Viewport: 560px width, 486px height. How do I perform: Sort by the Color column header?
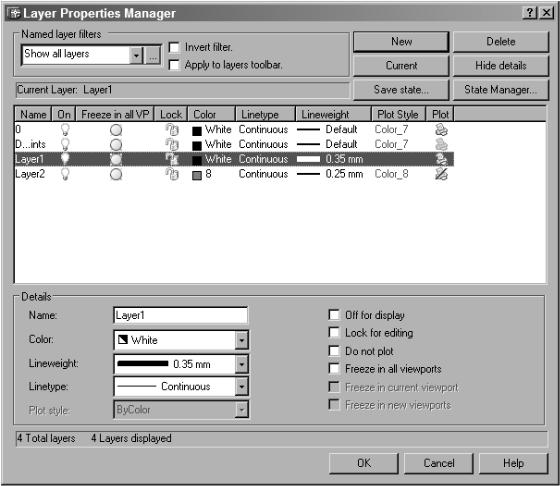pos(212,114)
